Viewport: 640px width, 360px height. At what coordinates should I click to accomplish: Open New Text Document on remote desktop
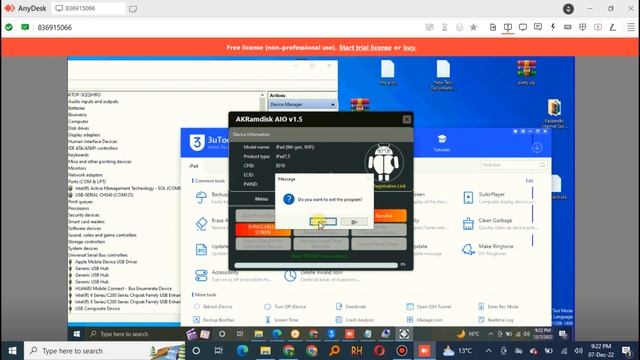(443, 75)
